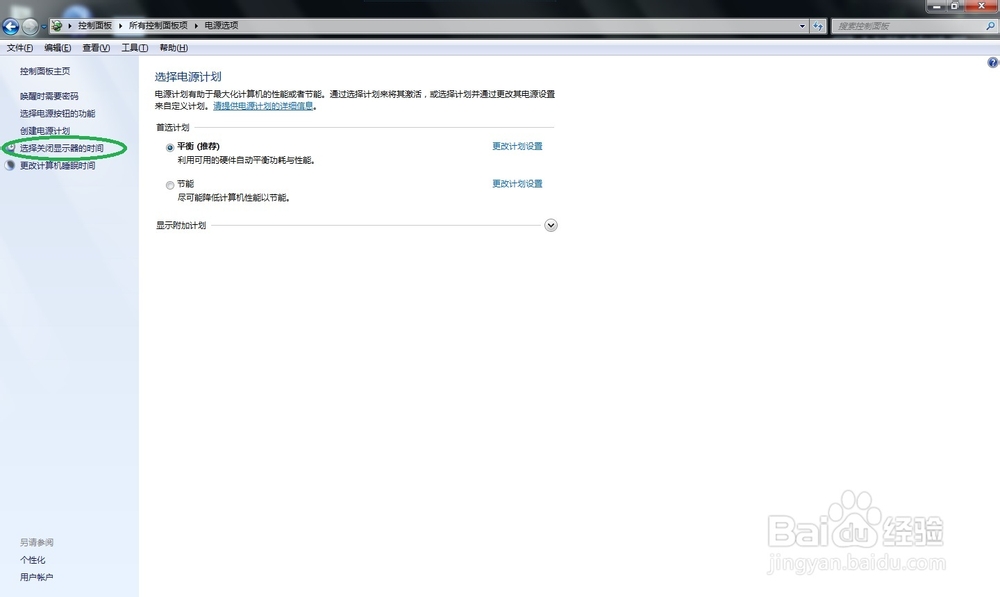This screenshot has height=597, width=1000.
Task: Open the 查看(V) menu
Action: coord(96,48)
